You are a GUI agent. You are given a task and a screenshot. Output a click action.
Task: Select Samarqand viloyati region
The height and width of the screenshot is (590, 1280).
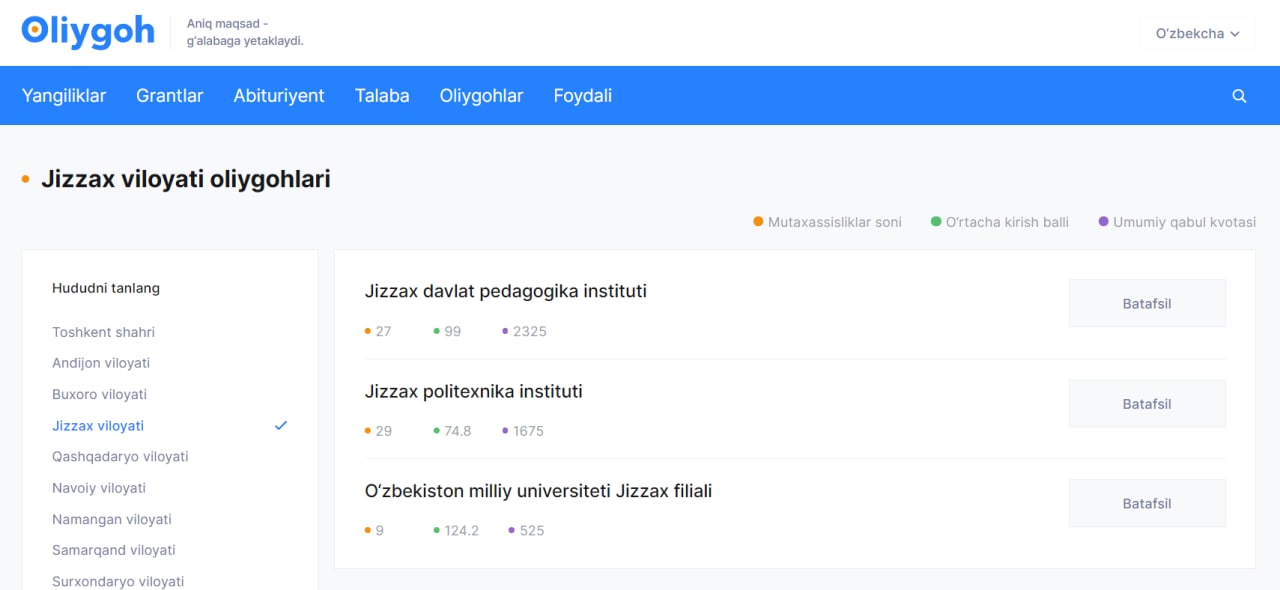[x=114, y=550]
